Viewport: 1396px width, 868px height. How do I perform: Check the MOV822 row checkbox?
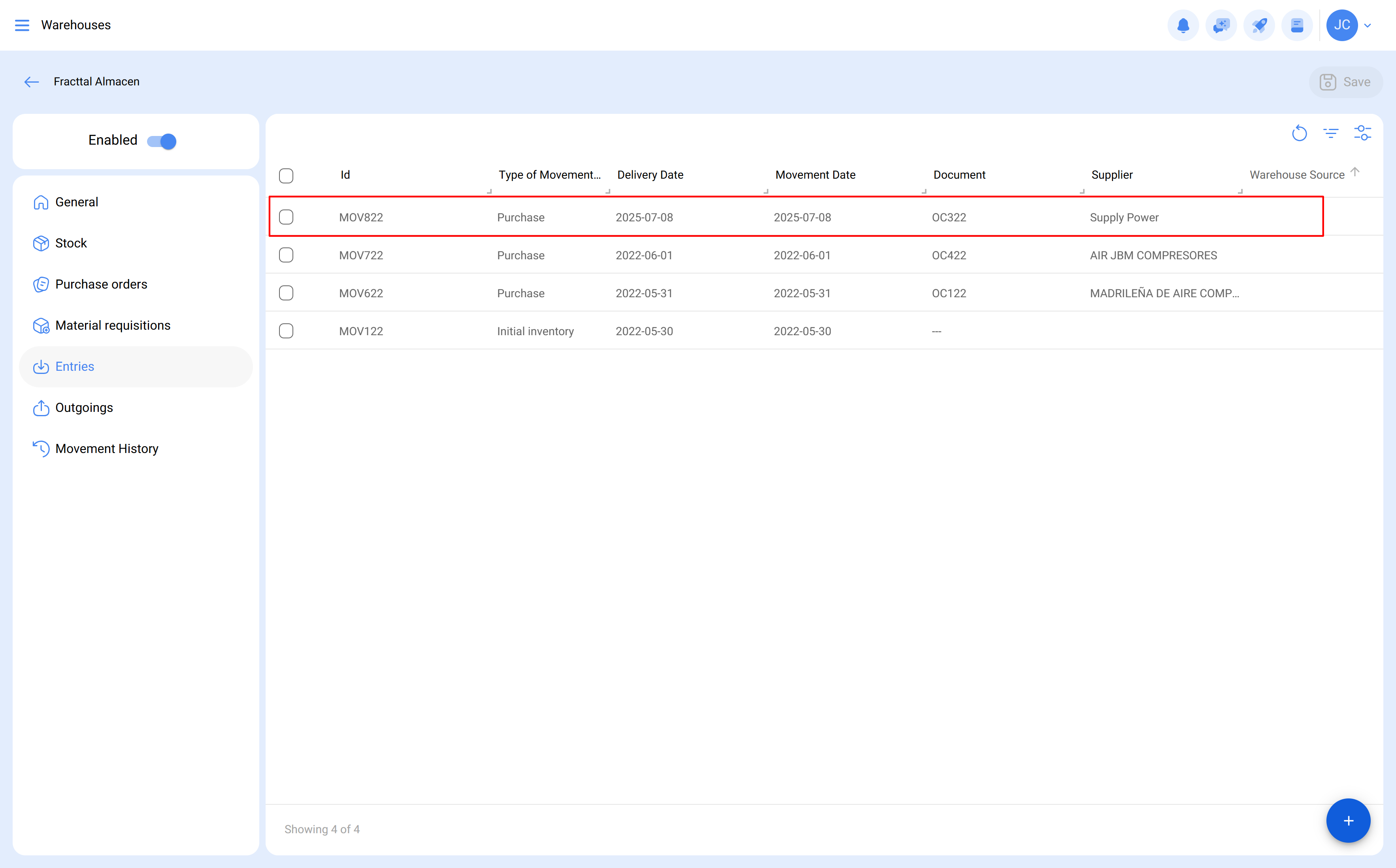(286, 217)
